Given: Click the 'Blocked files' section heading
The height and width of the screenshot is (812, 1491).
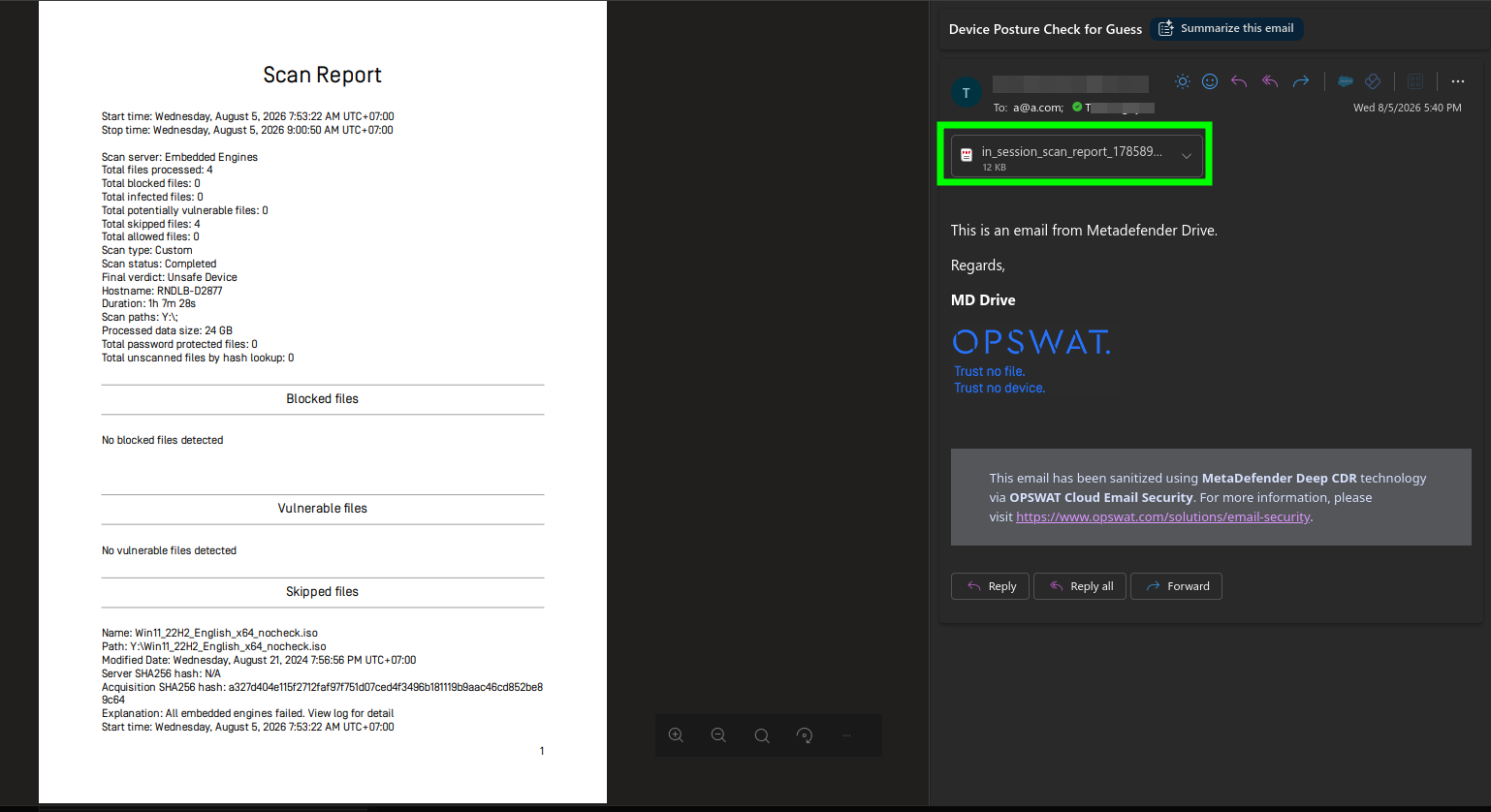Looking at the screenshot, I should [x=323, y=399].
